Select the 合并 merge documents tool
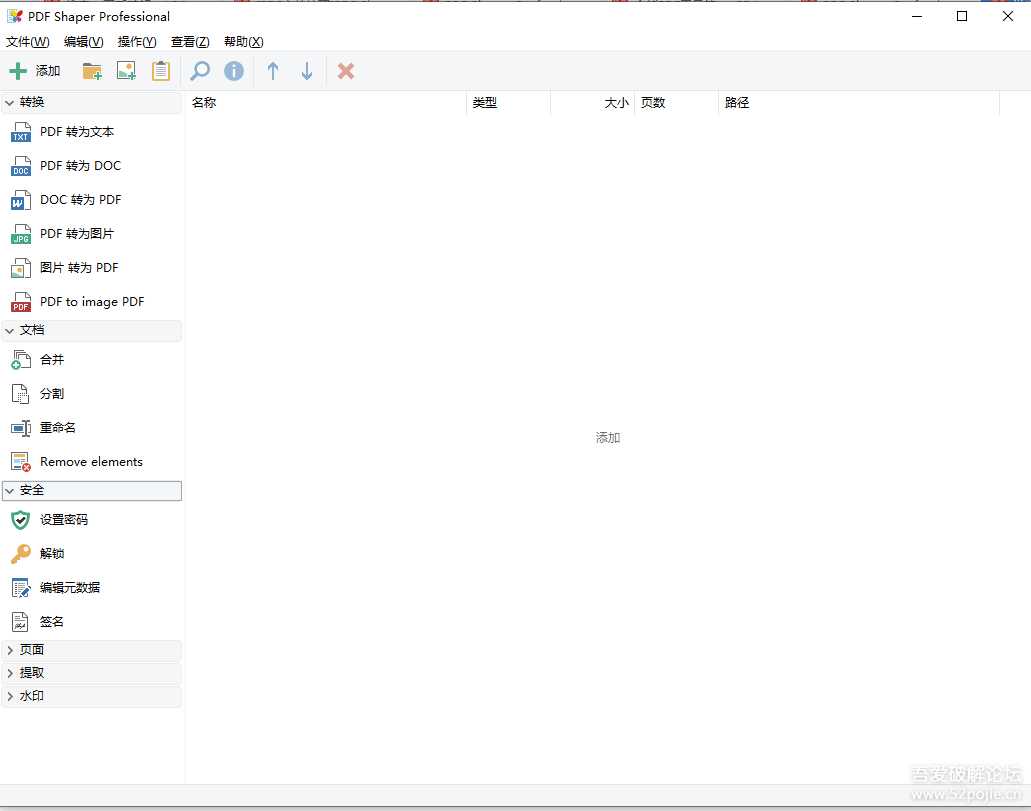 [x=52, y=360]
